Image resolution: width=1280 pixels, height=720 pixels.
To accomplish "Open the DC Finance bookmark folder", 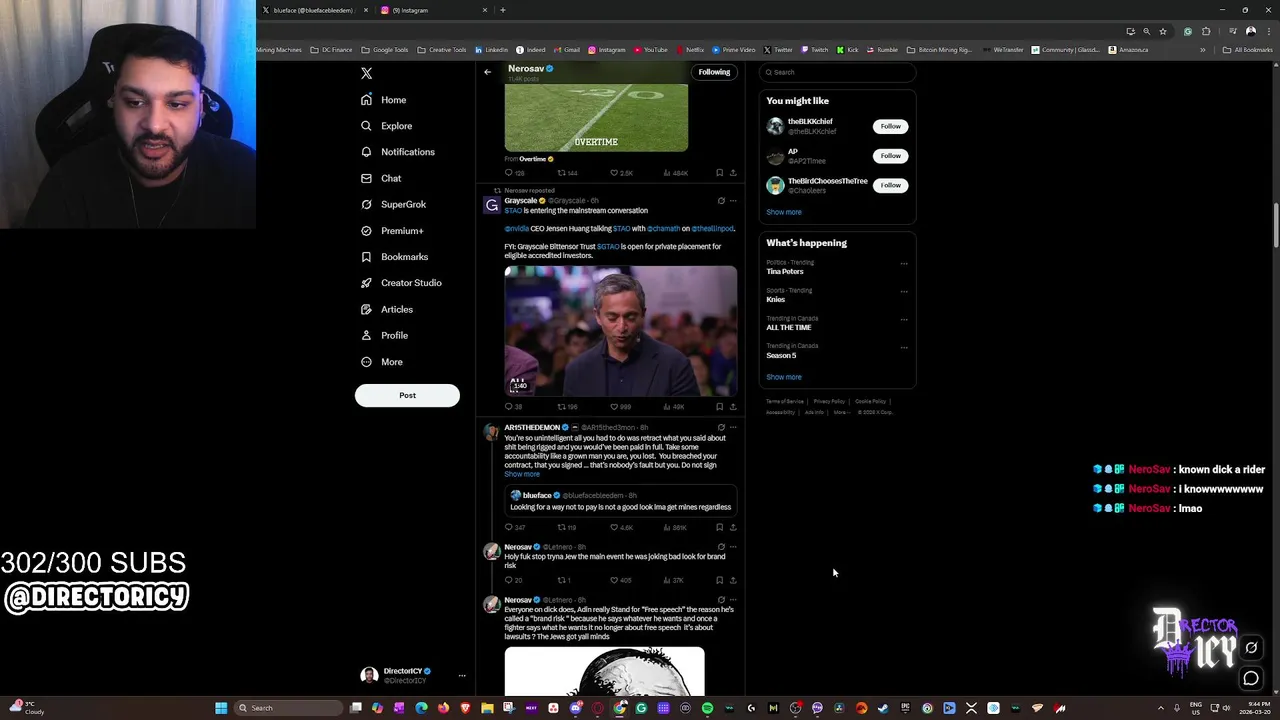I will tap(332, 50).
